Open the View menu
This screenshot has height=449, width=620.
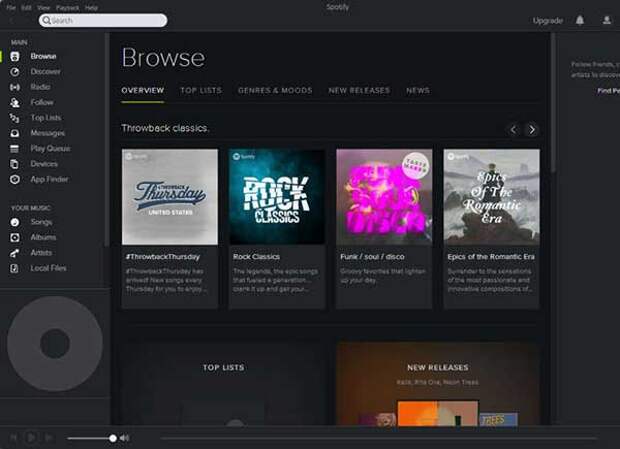(x=43, y=8)
